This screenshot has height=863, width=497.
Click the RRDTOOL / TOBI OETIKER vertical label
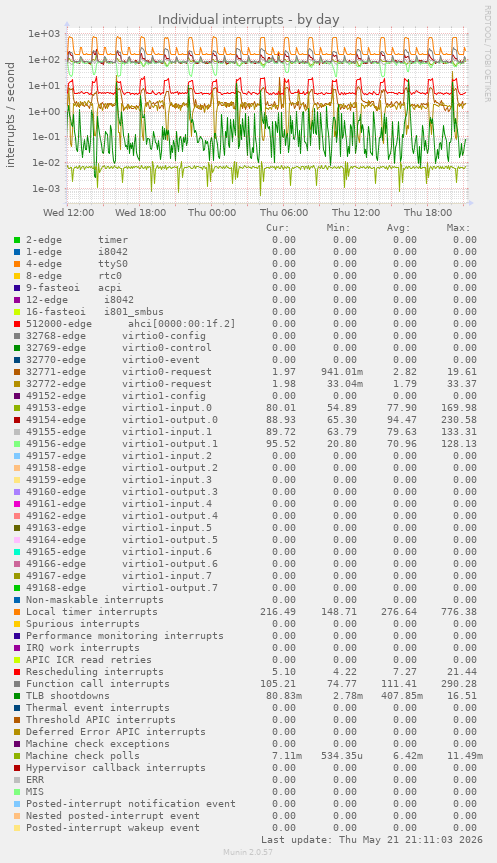pos(487,53)
